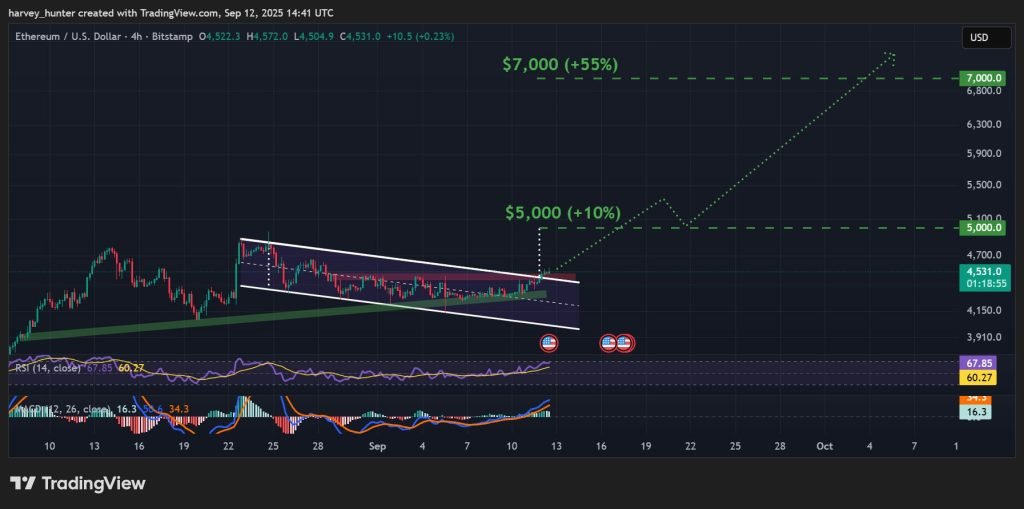Click the Ethereum / U.S. Dollar symbol title
Image resolution: width=1024 pixels, height=509 pixels.
(x=73, y=37)
